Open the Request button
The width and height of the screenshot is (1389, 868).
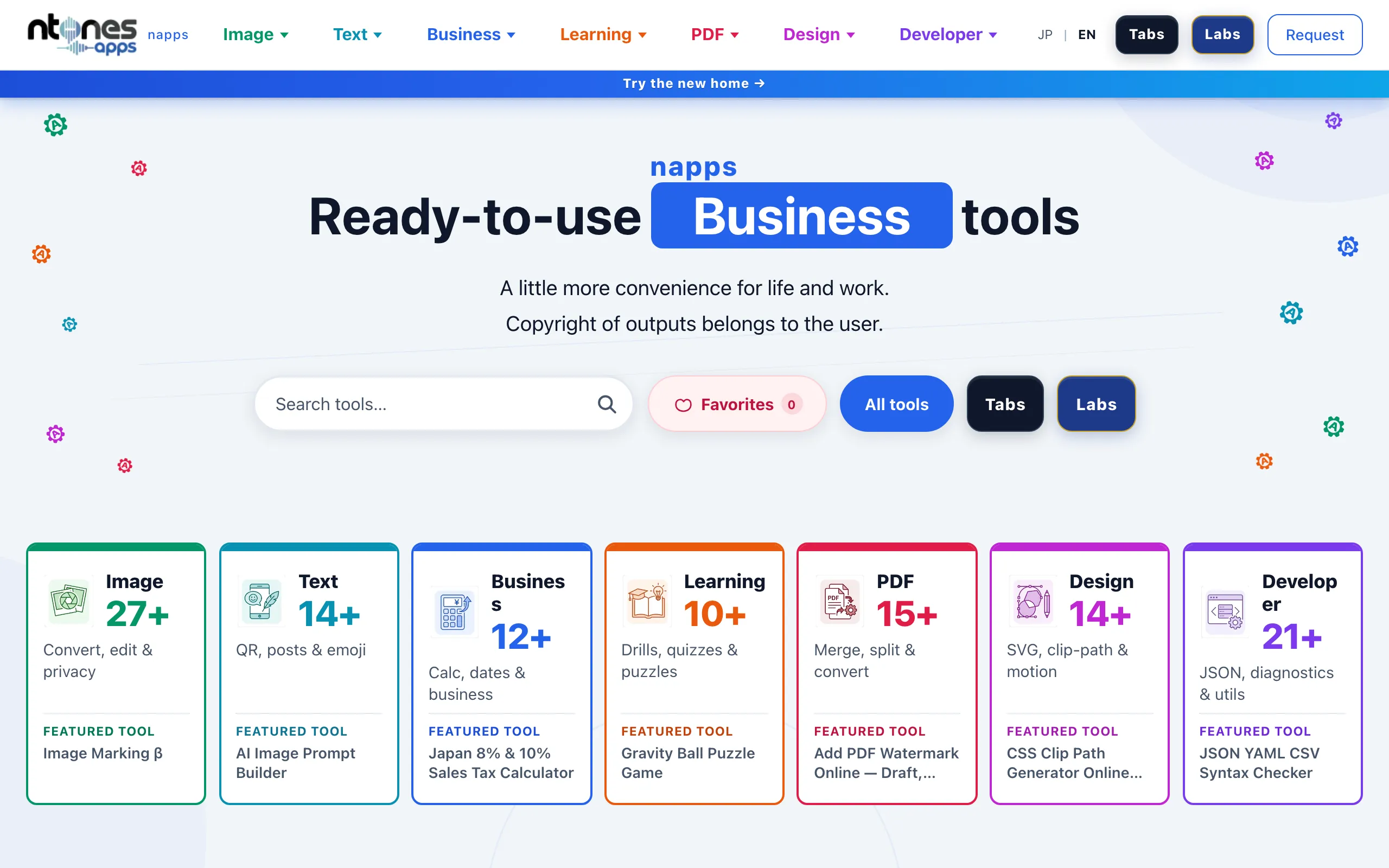click(x=1314, y=34)
